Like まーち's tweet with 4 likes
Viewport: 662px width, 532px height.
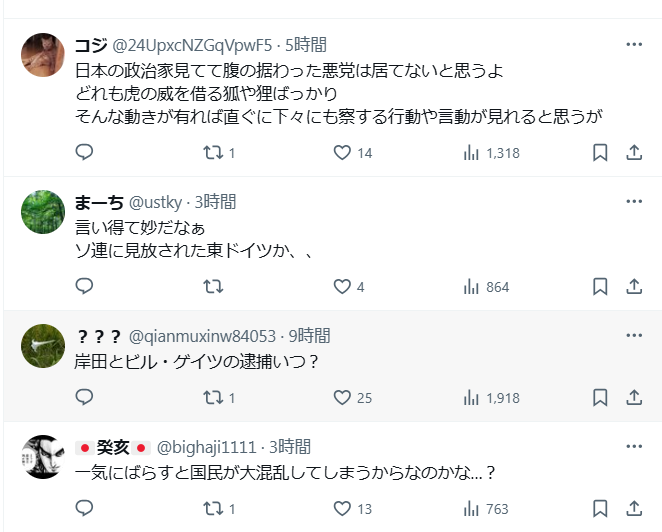point(342,287)
